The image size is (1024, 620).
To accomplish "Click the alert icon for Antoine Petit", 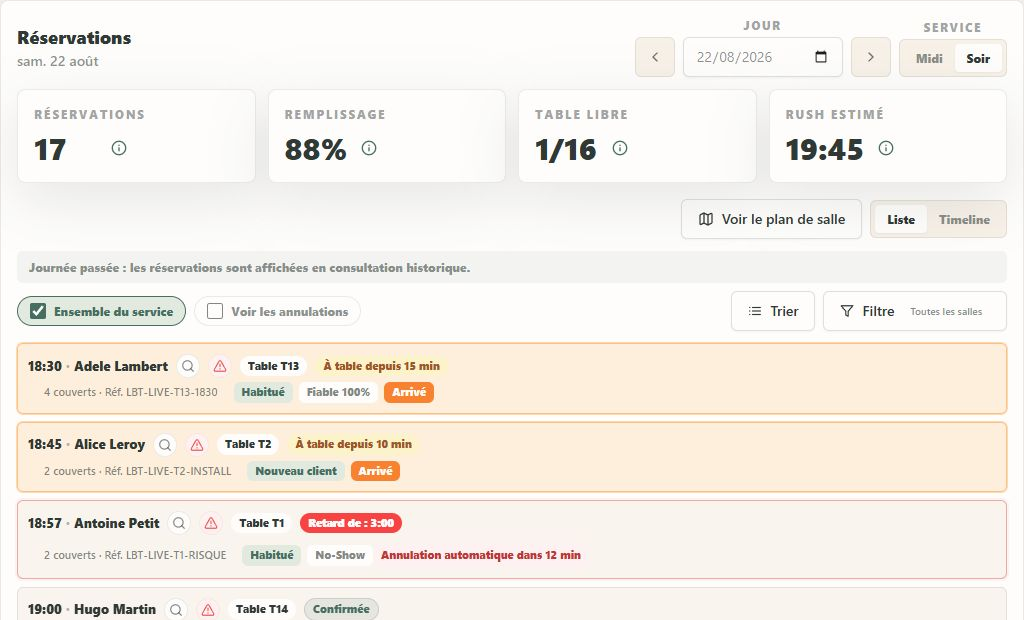I will click(x=210, y=523).
